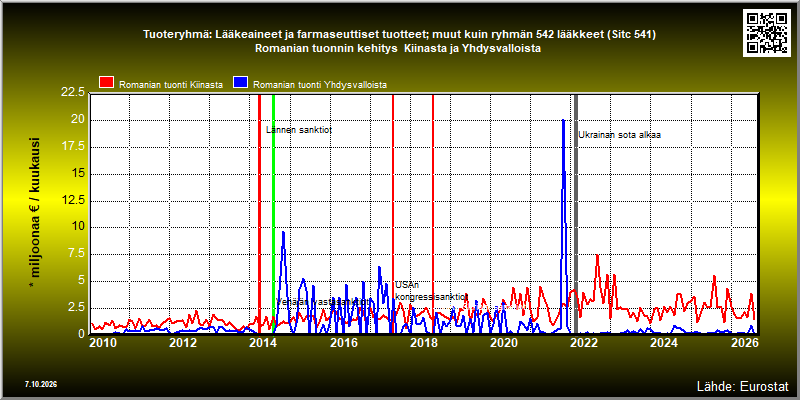Select legend text Romanian tuonti Yhdysvalloista

tap(320, 85)
